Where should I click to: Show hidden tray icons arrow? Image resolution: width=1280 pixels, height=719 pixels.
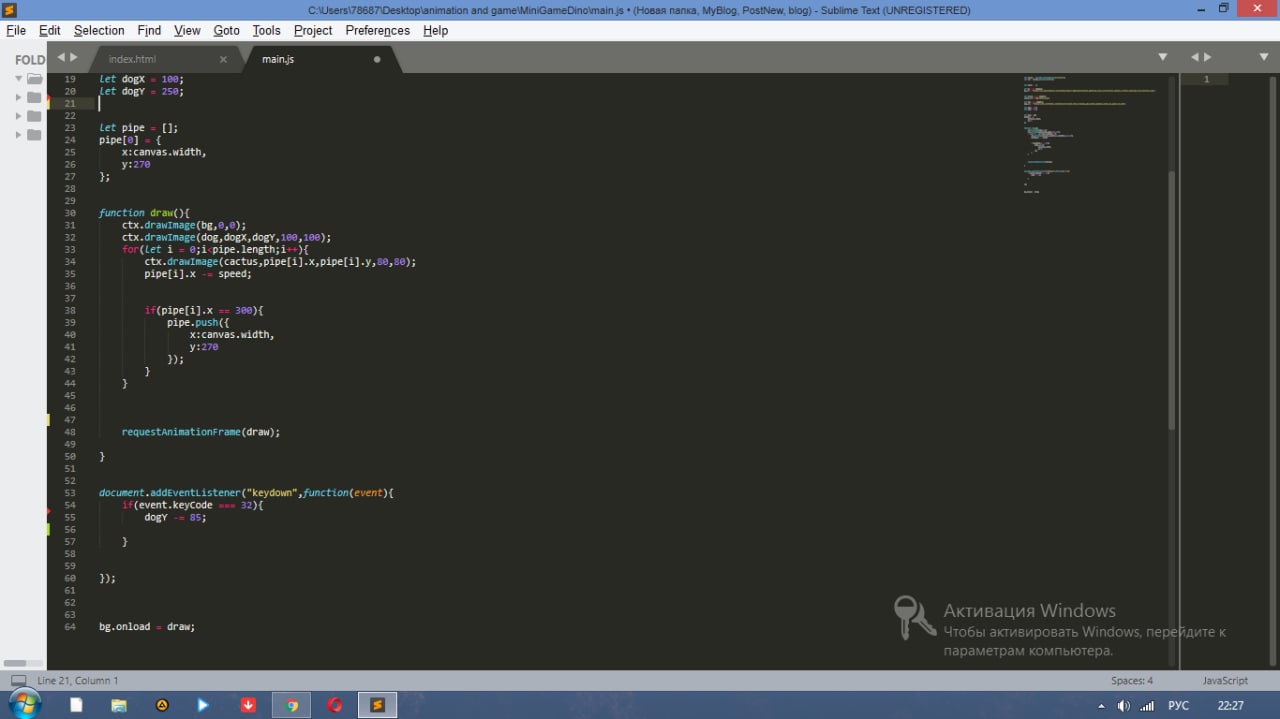tap(1101, 706)
